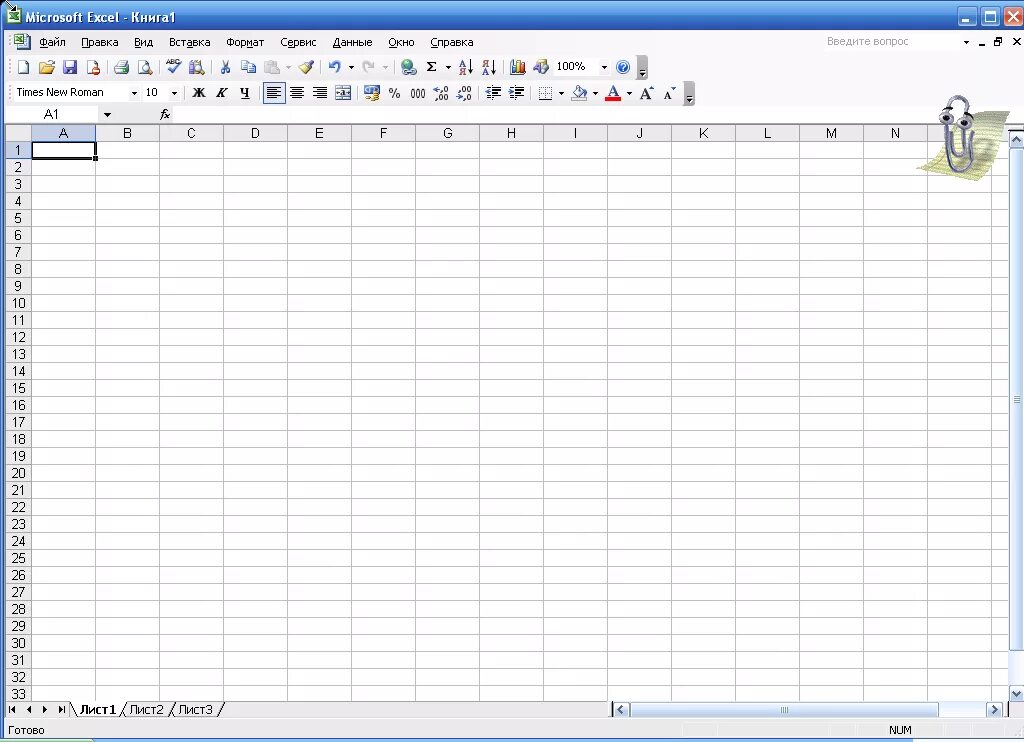Toggle align right
The width and height of the screenshot is (1024, 742).
pos(319,93)
